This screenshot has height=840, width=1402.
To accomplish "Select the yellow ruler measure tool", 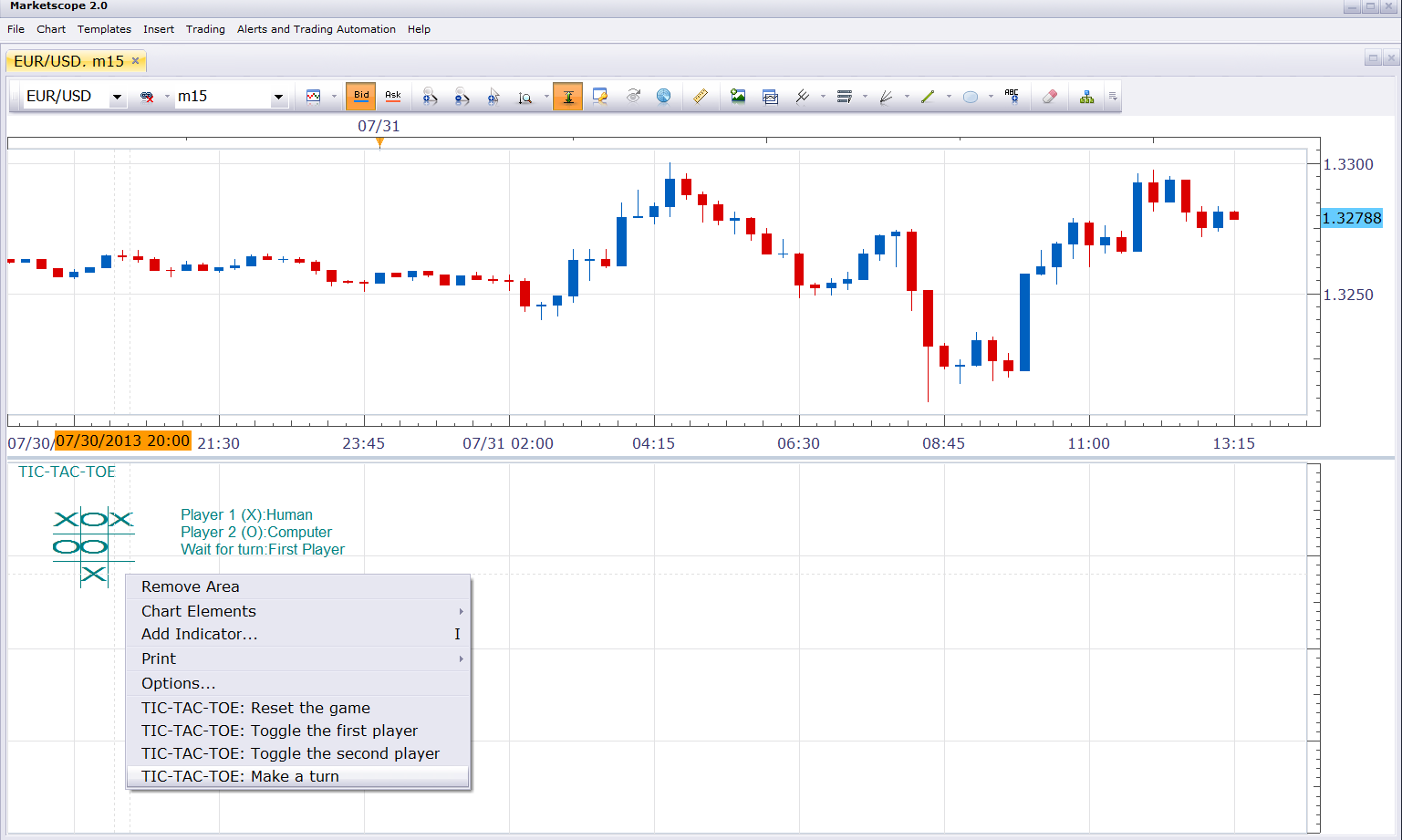I will click(700, 96).
